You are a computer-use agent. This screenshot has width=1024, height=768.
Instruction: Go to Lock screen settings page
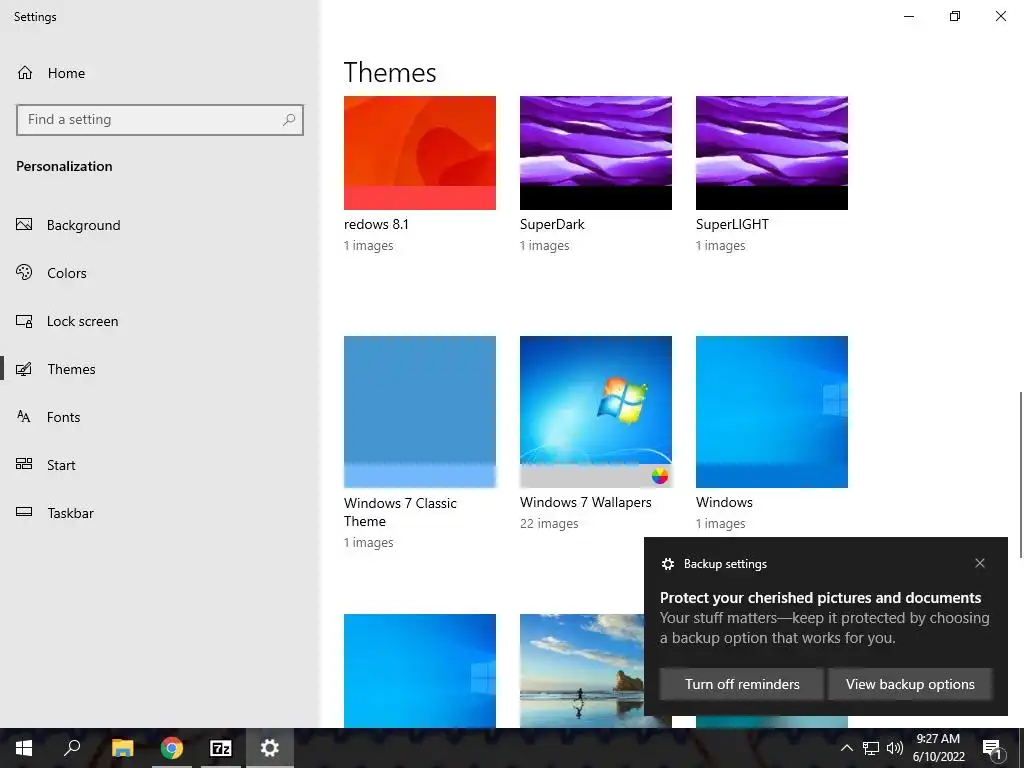(x=82, y=321)
